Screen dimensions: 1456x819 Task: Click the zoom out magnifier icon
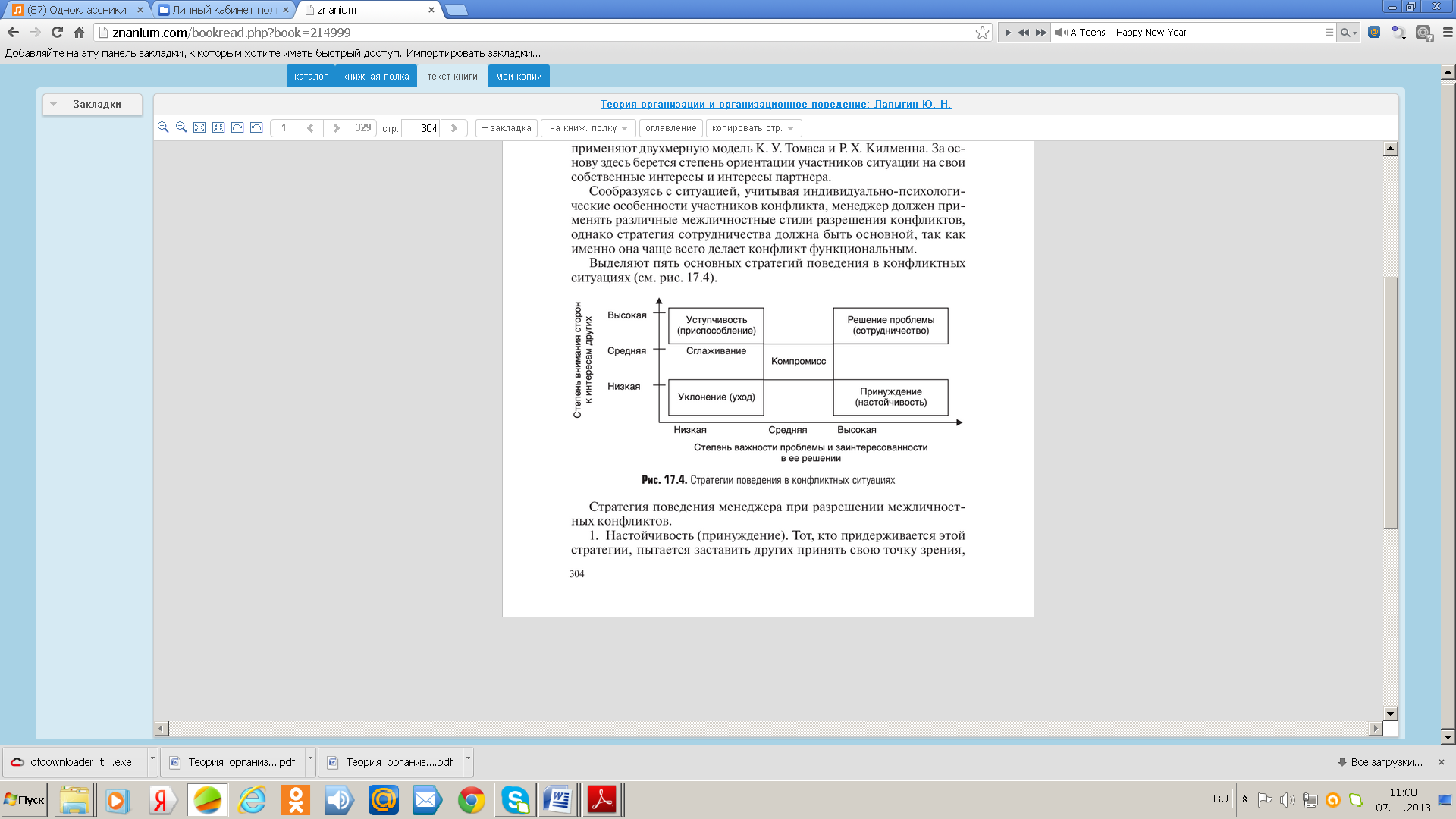coord(163,127)
